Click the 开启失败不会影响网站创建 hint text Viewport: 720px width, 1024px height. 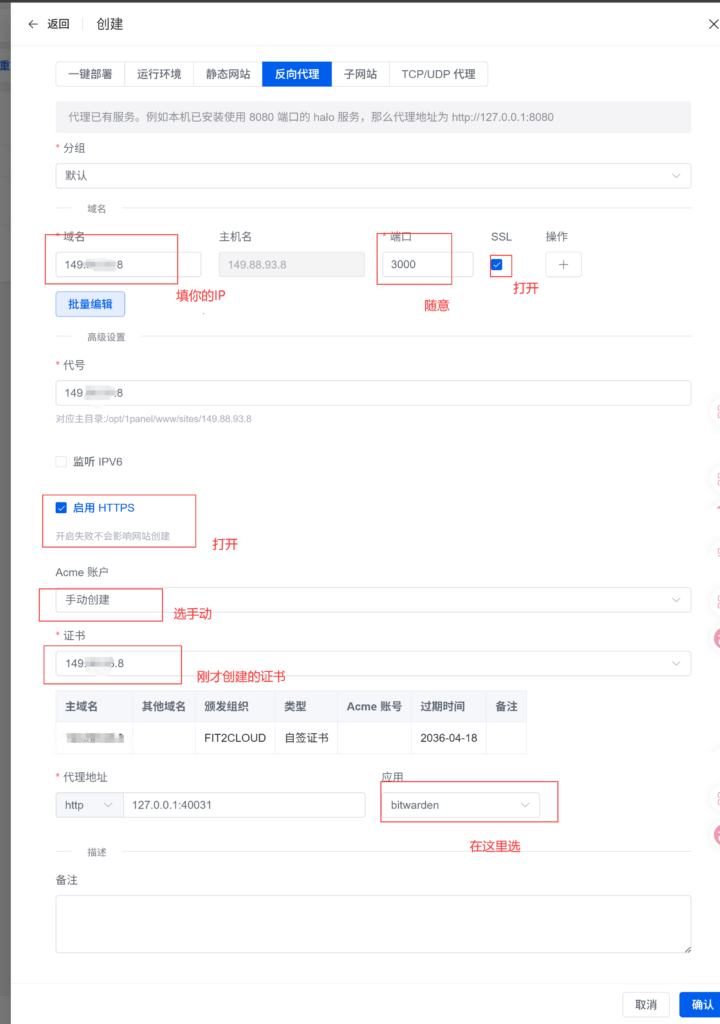click(x=112, y=536)
